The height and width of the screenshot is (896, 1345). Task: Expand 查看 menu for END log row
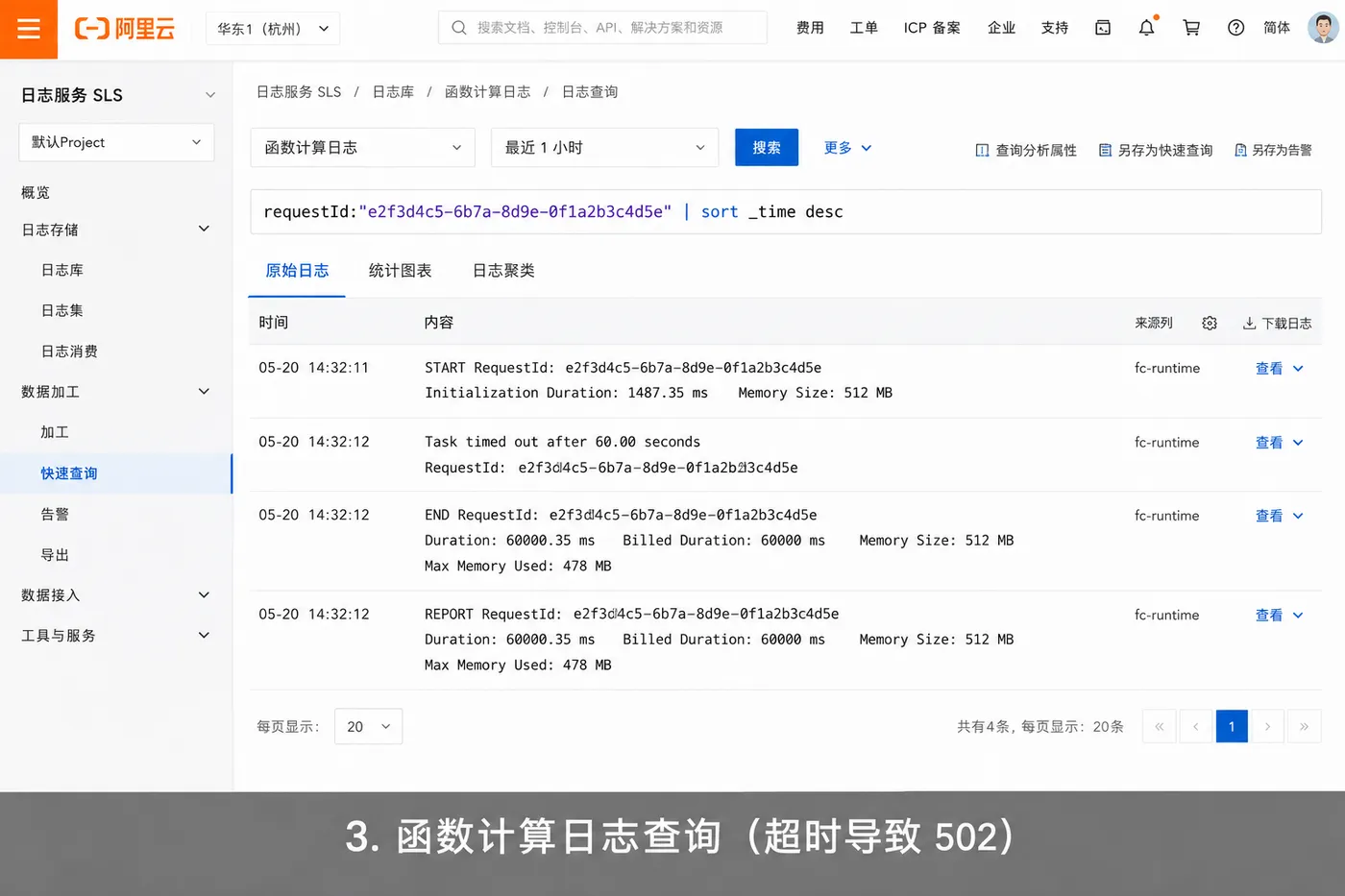[1280, 516]
